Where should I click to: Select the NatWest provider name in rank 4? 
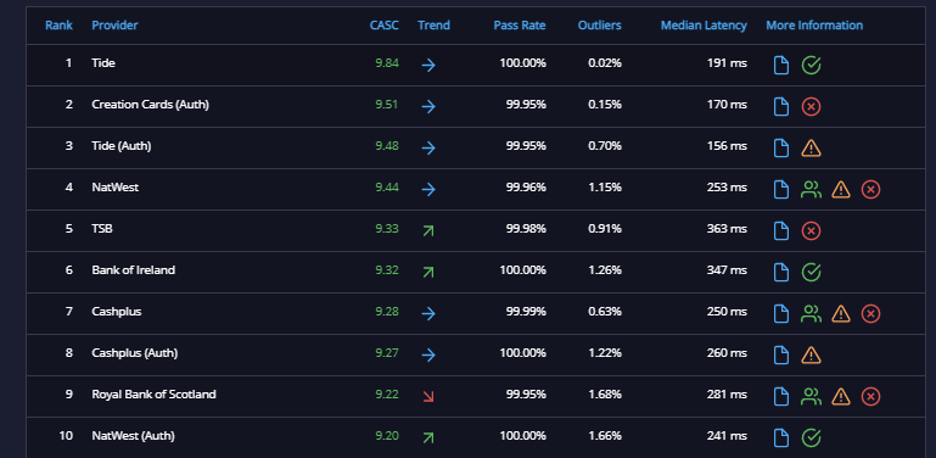tap(115, 187)
